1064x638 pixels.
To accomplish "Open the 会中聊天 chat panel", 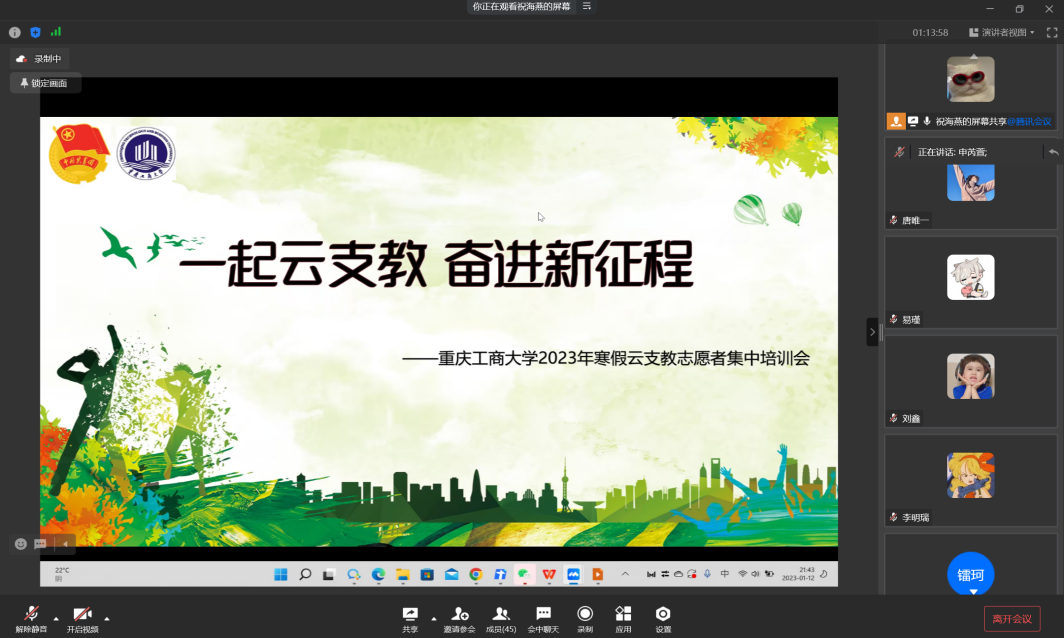I will click(x=543, y=616).
